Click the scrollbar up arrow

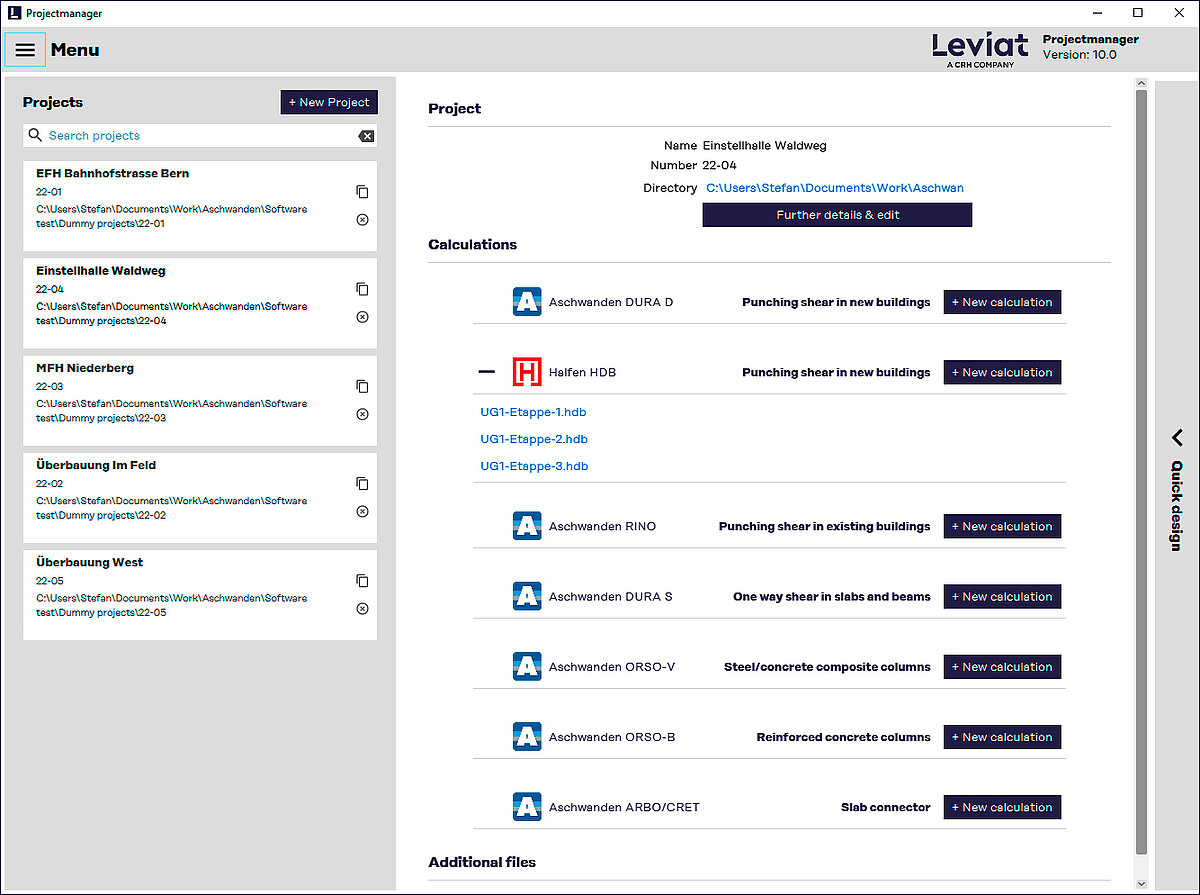pos(1141,83)
